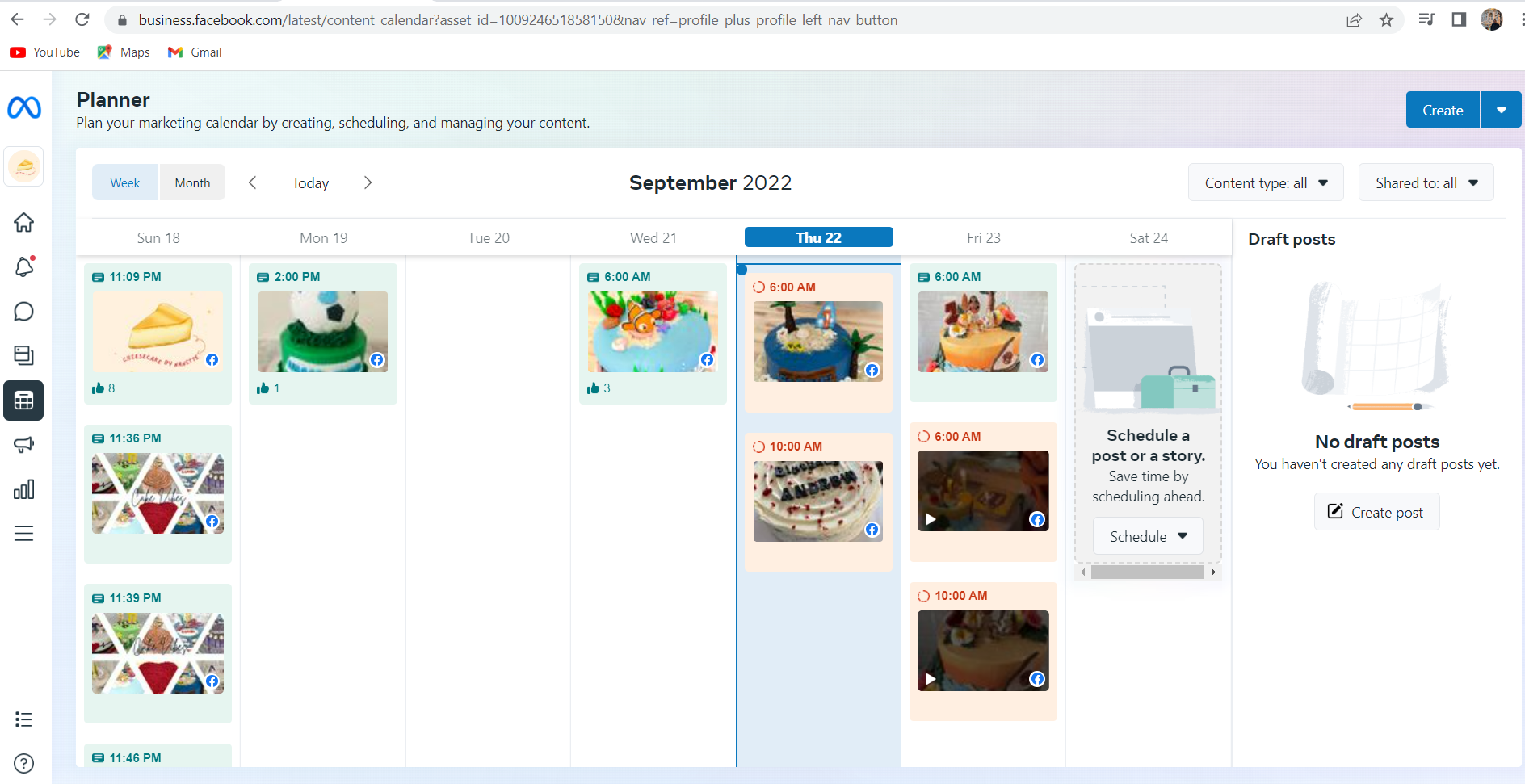This screenshot has height=784, width=1525.
Task: Open the Sun 11:09 PM cheesecake post
Action: point(158,332)
